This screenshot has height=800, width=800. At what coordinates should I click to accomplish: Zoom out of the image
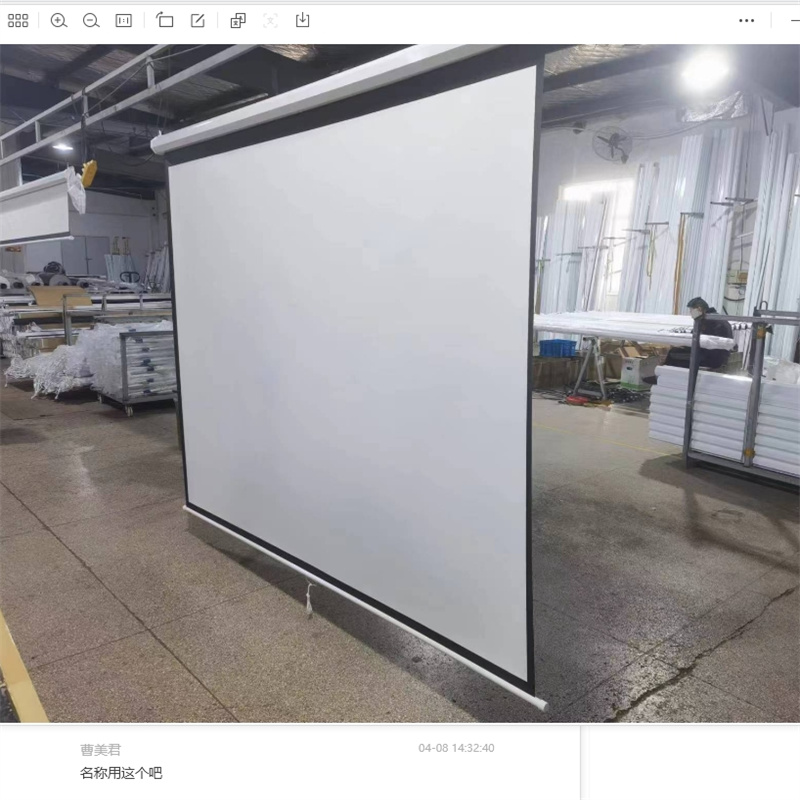pyautogui.click(x=91, y=20)
